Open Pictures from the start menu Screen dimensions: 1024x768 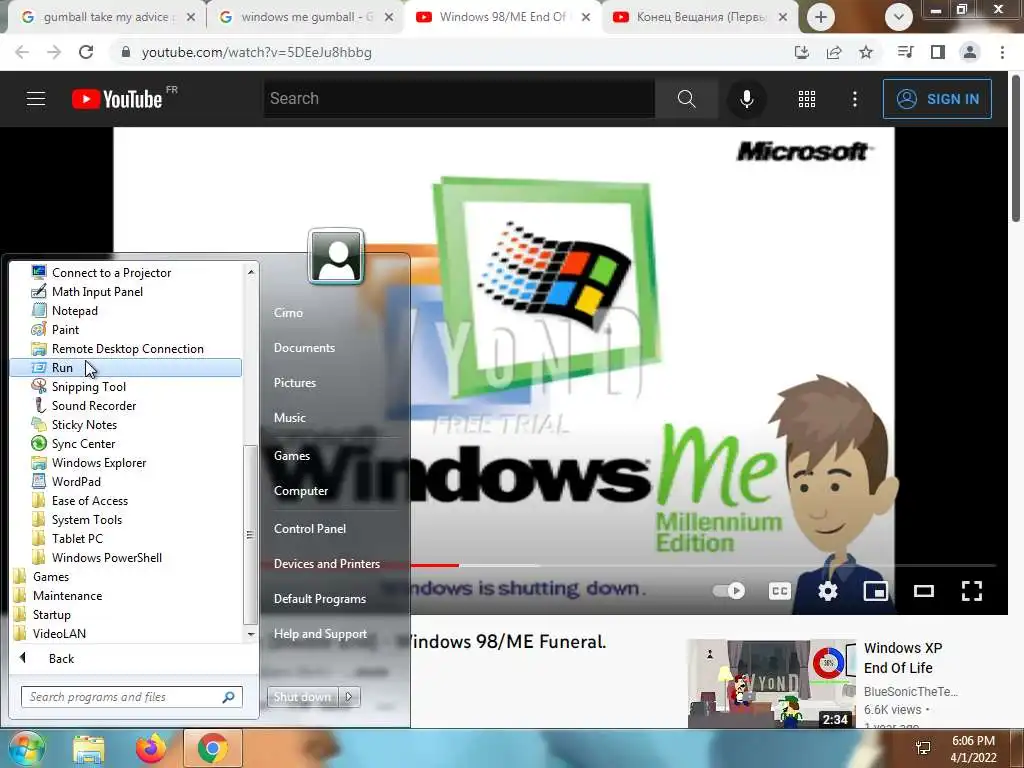pos(295,383)
